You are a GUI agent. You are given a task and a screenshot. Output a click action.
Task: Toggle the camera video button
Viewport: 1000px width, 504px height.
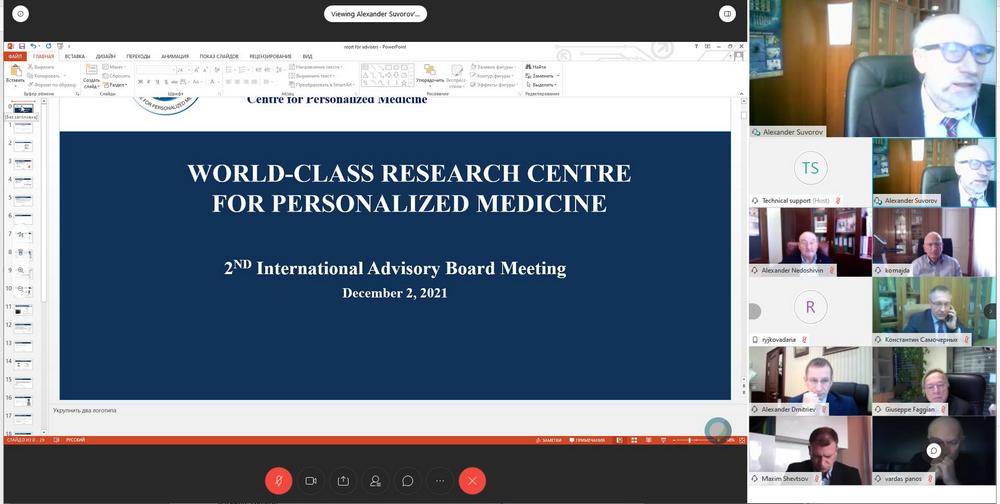(311, 481)
